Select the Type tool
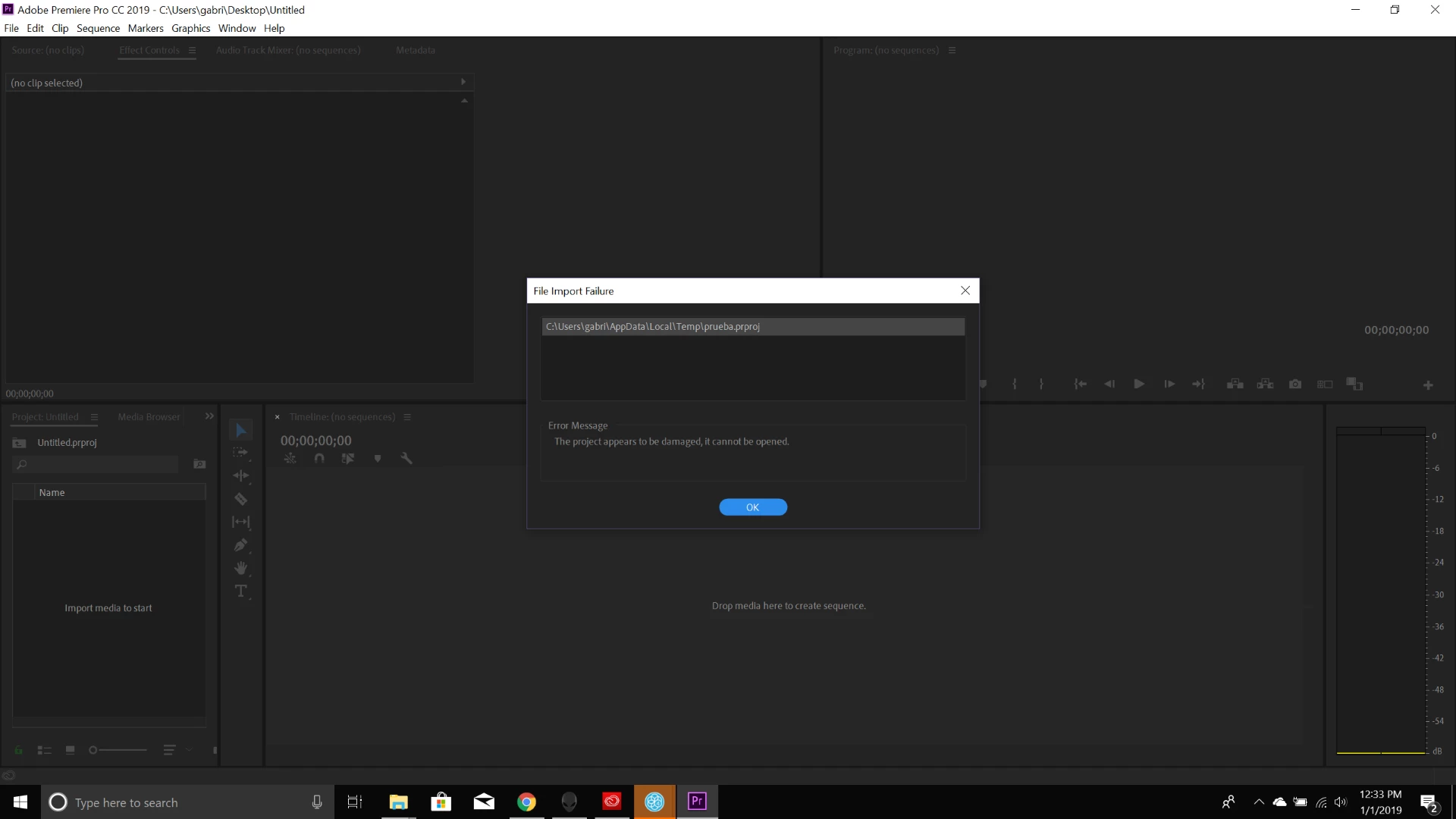This screenshot has height=819, width=1456. (x=240, y=591)
